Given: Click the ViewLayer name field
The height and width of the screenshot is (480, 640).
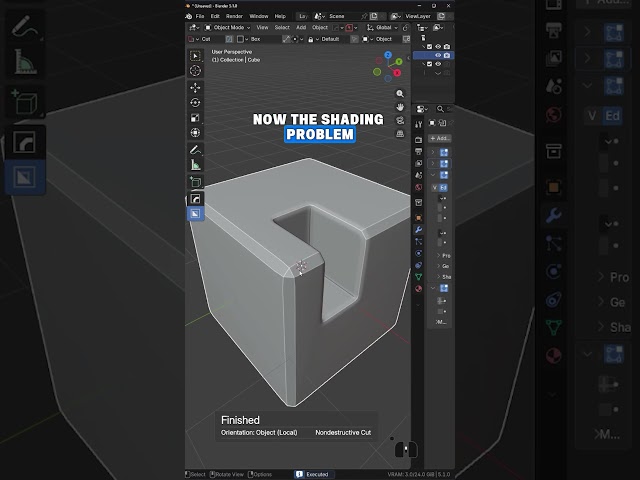Looking at the screenshot, I should (418, 16).
